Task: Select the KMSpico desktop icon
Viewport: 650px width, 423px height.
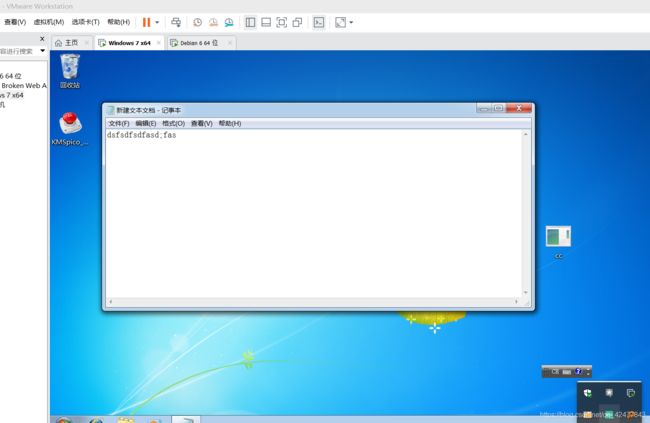Action: tap(70, 129)
